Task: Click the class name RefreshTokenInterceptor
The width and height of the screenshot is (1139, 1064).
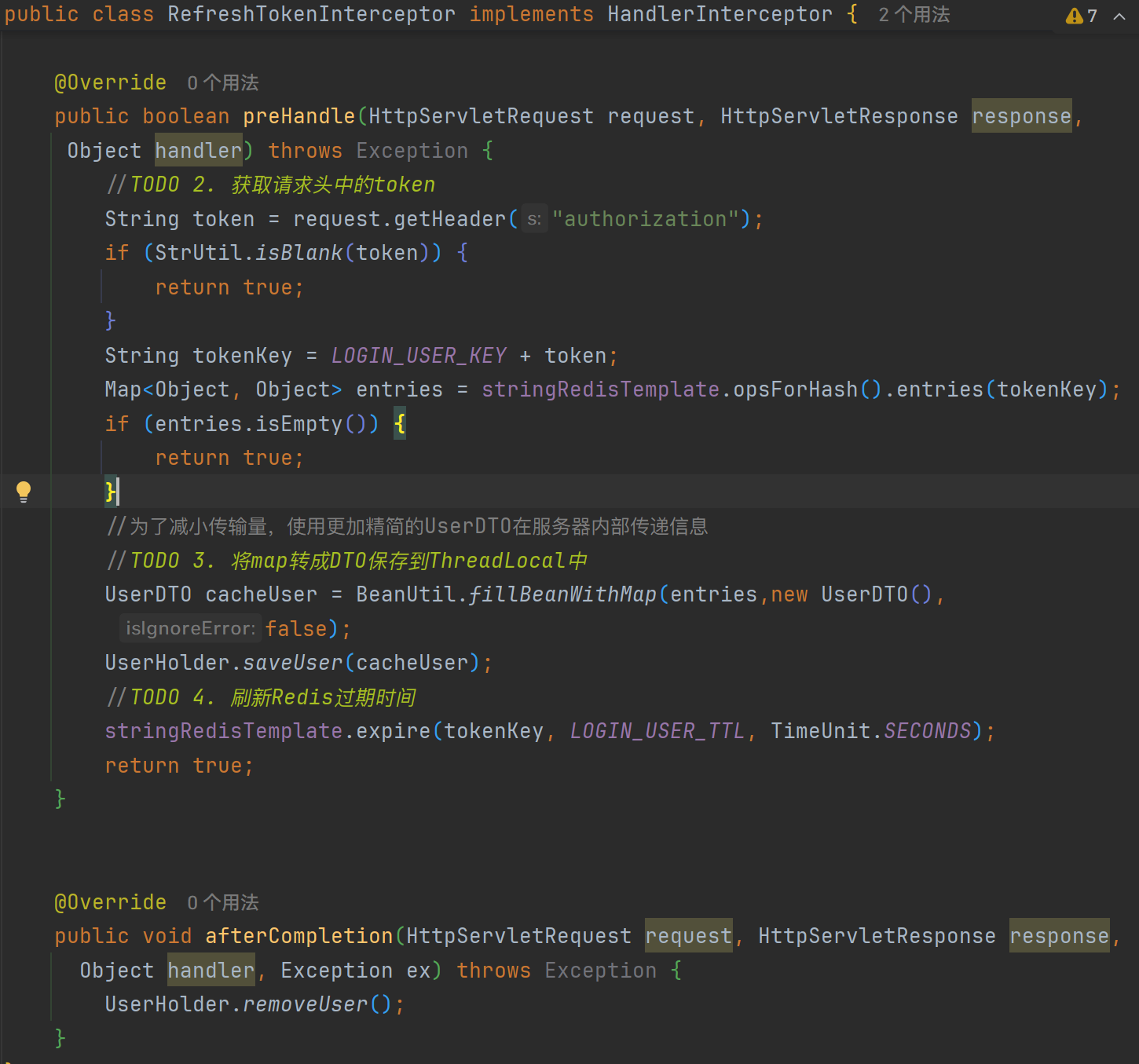Action: point(311,15)
